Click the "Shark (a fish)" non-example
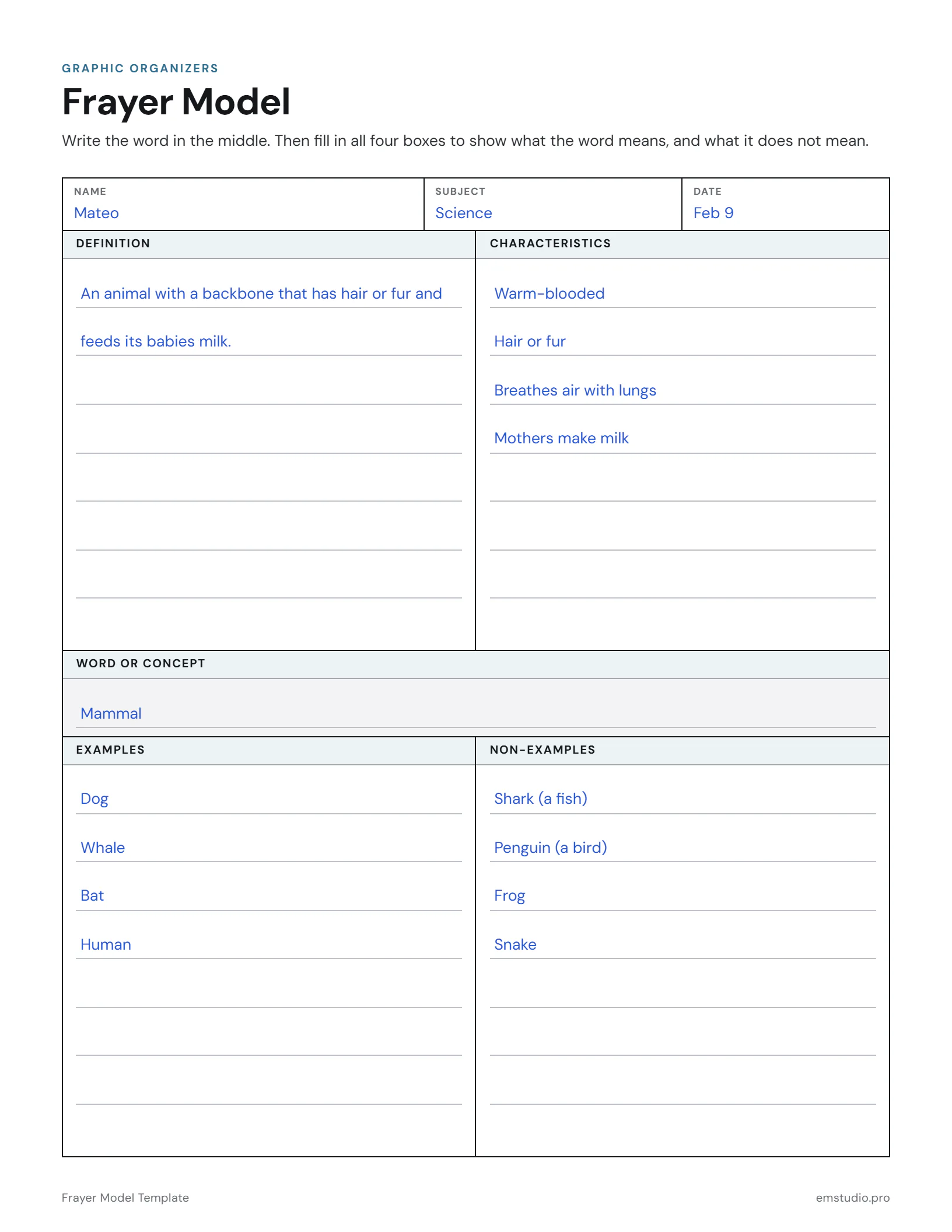 (682, 799)
